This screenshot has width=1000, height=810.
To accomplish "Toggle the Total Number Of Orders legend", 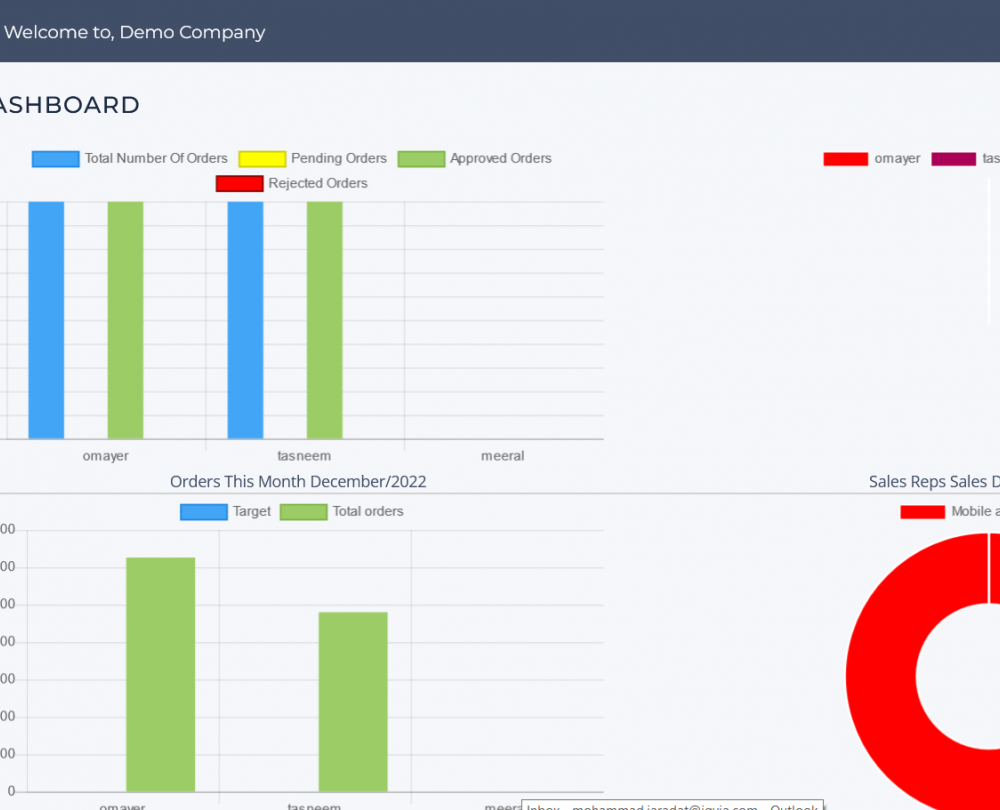I will point(130,159).
